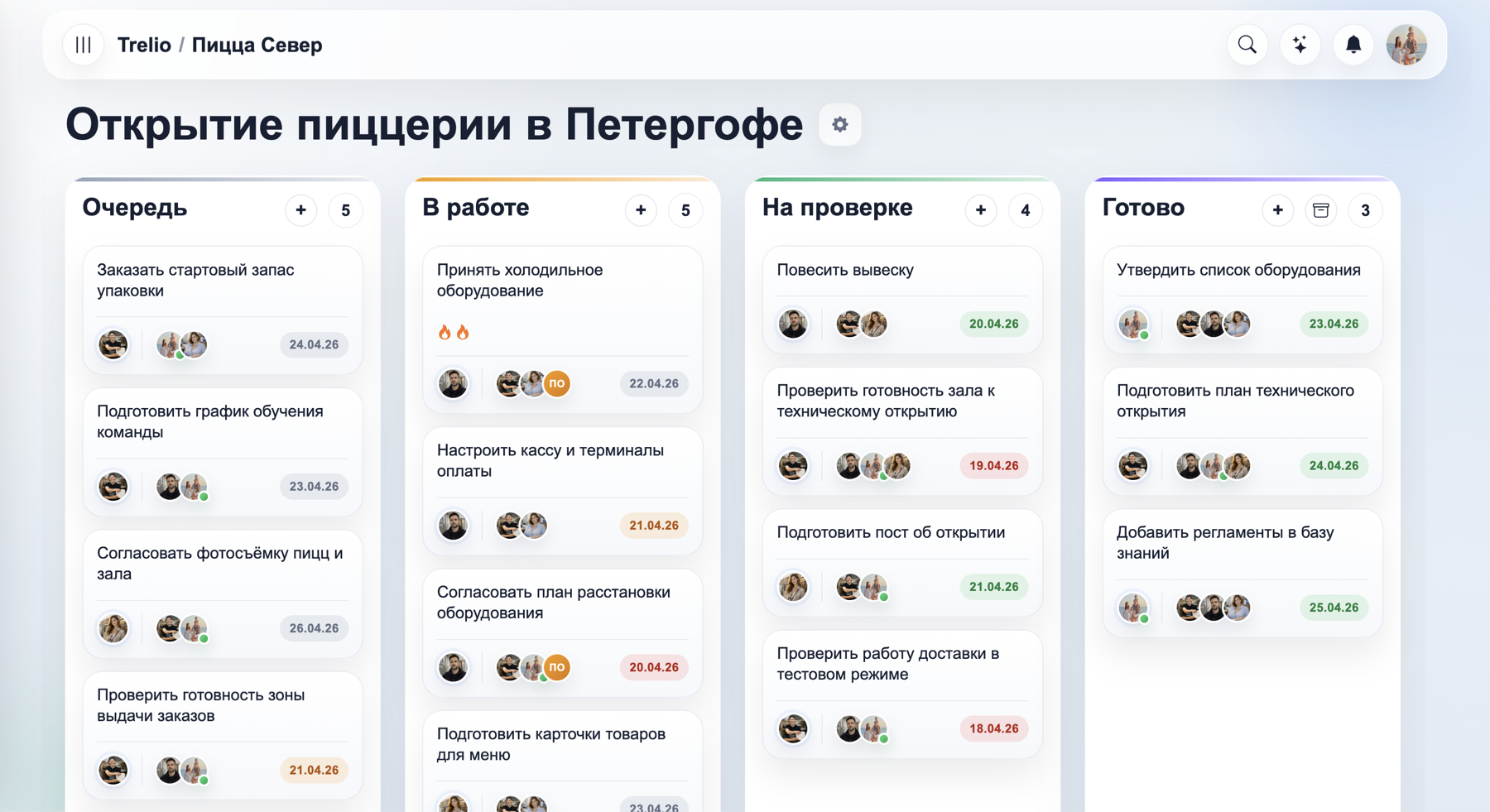Click the search magnifier icon
The image size is (1490, 812).
click(1247, 45)
